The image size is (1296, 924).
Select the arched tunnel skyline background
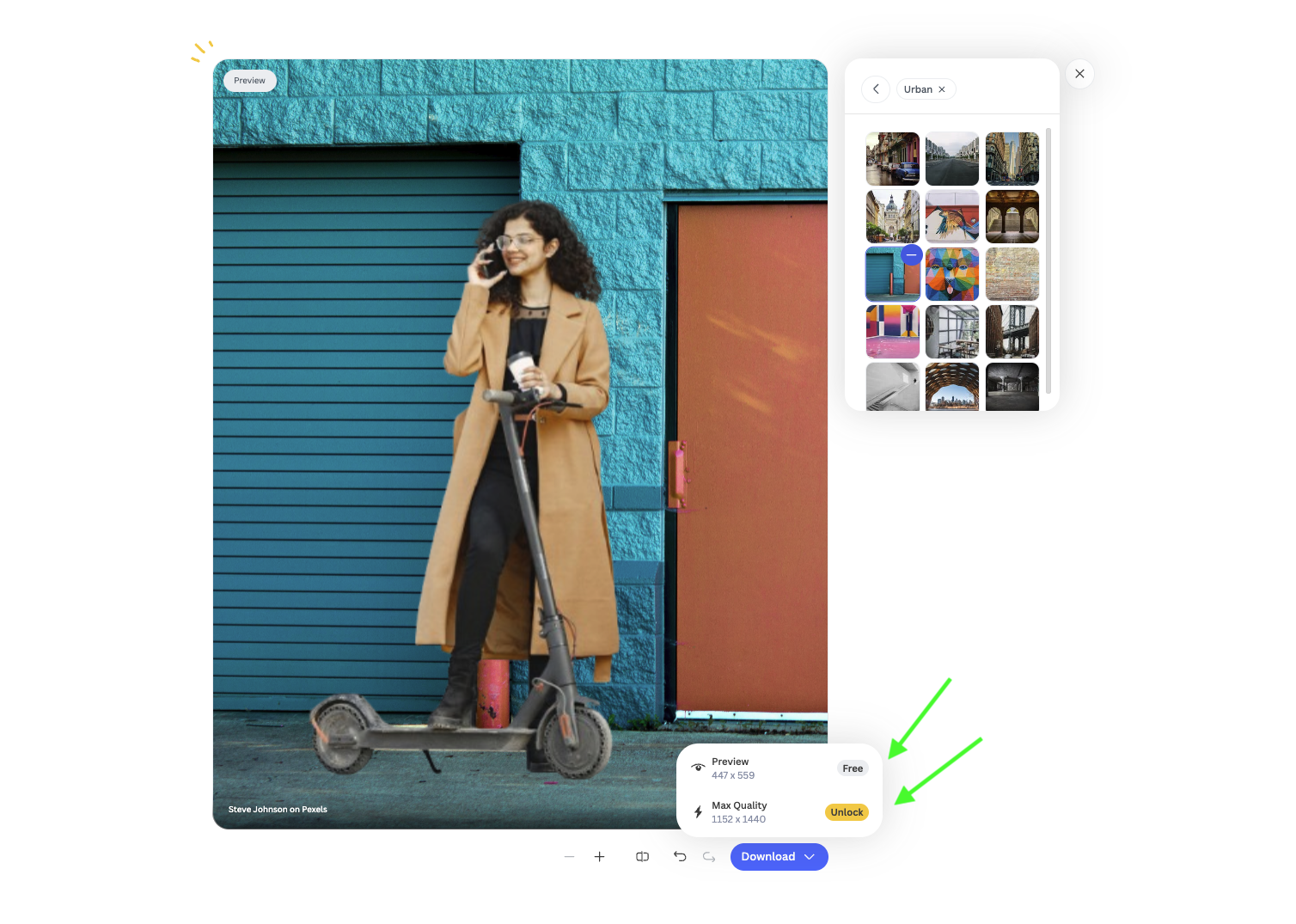point(952,387)
